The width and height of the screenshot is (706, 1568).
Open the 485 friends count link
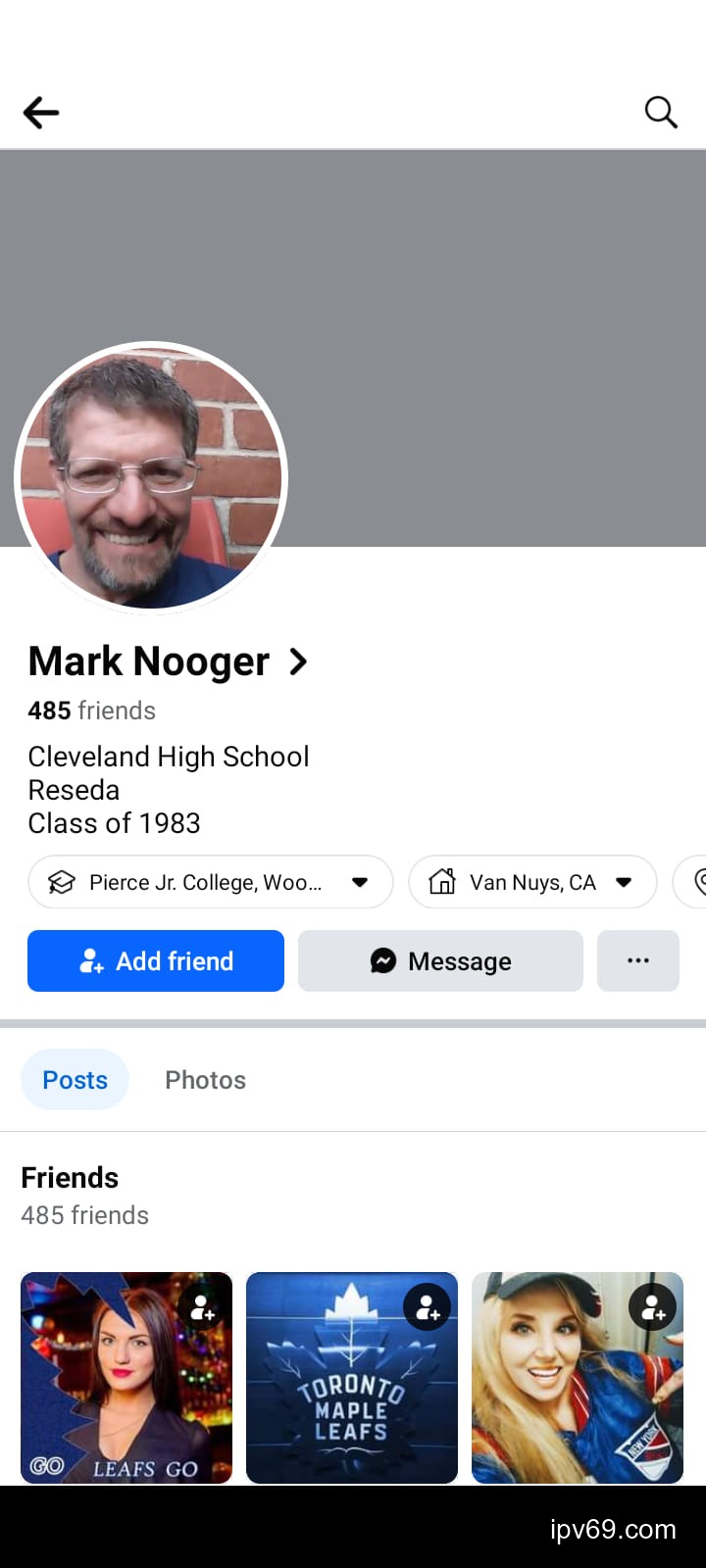coord(91,710)
